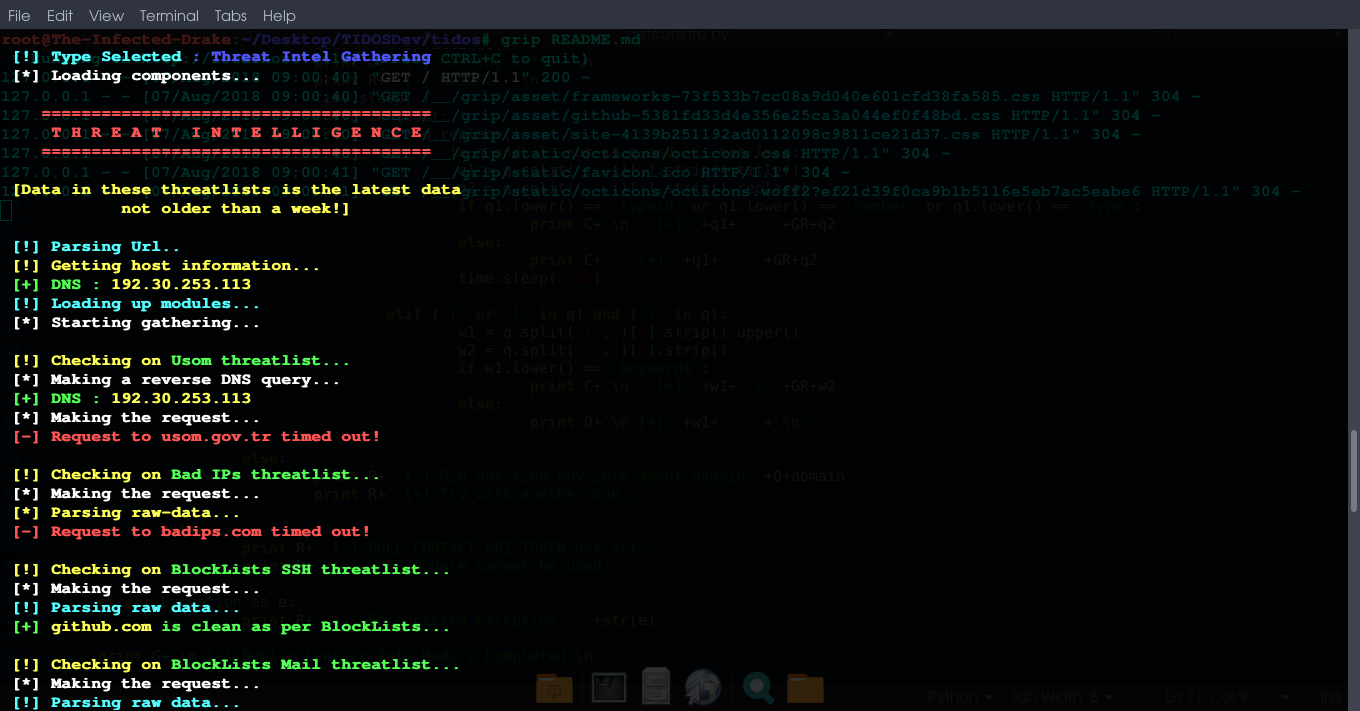Open the Help menu
Screen dimensions: 1360x711
[x=279, y=16]
